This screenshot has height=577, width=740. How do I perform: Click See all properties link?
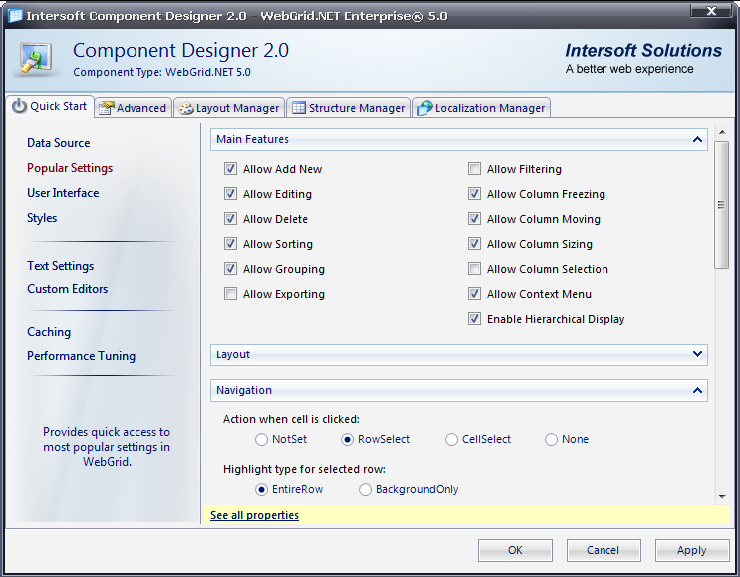tap(254, 515)
